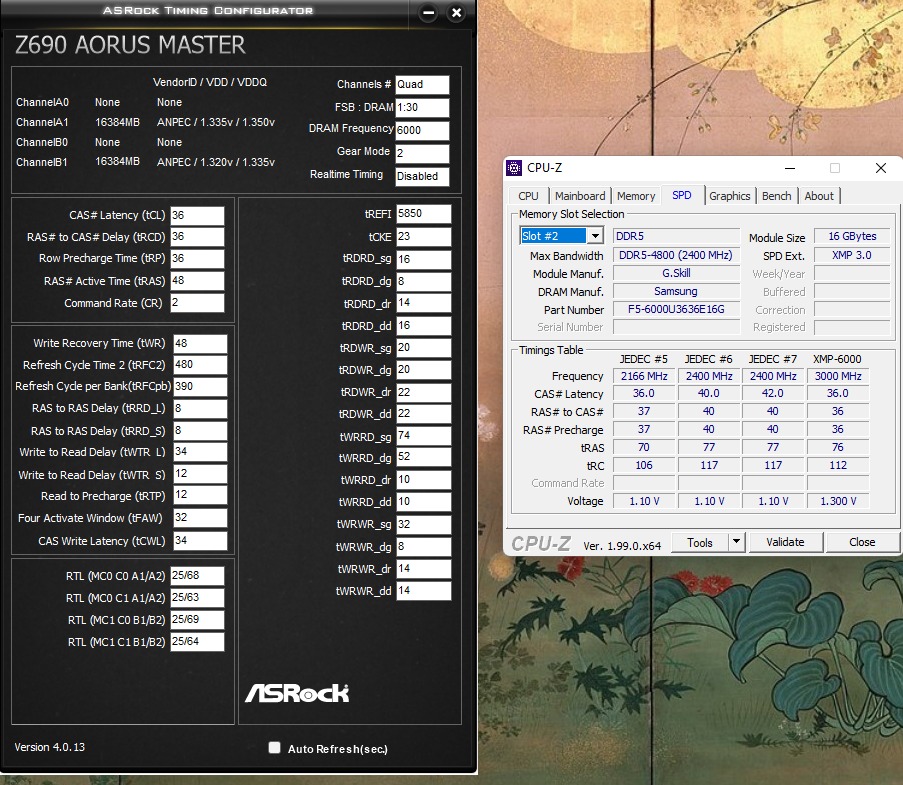
Task: Click the Read to Precharge (tRTP) field
Action: coord(200,495)
